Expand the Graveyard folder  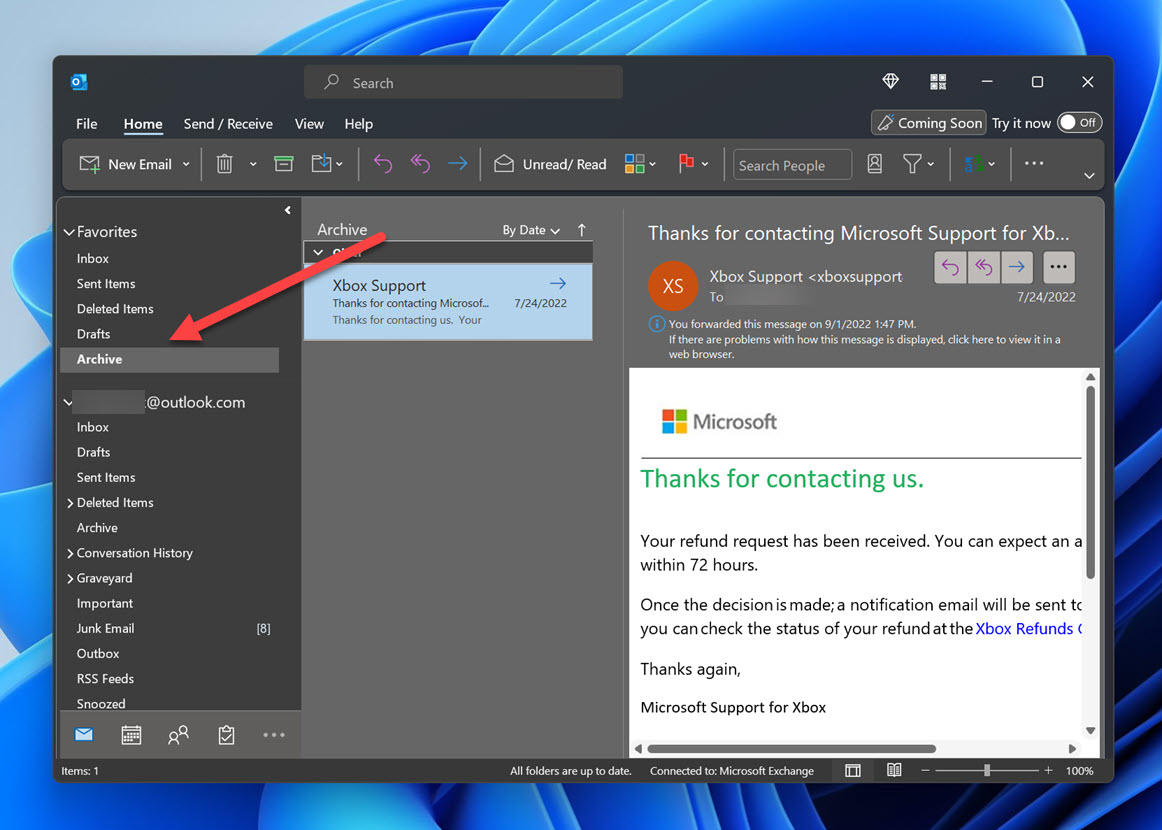pos(70,579)
